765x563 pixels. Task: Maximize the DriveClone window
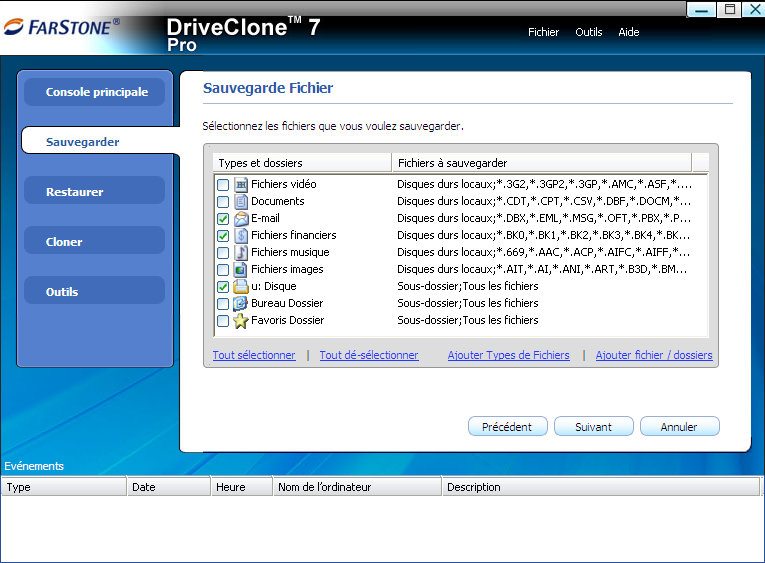click(729, 9)
